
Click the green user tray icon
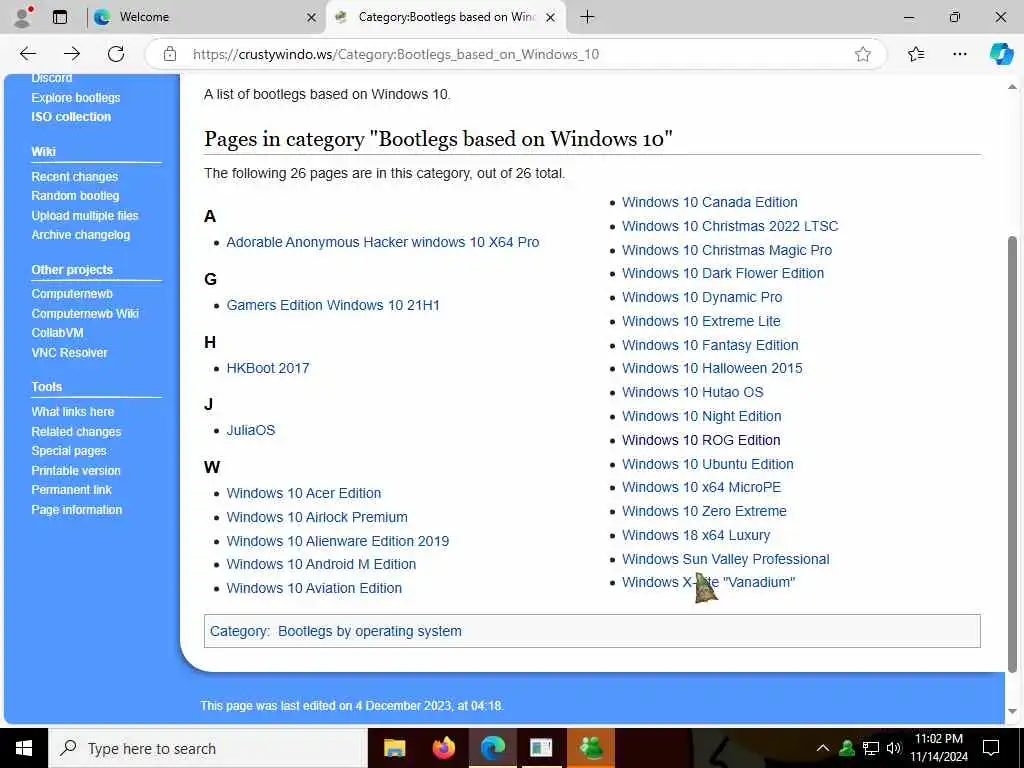(x=847, y=748)
